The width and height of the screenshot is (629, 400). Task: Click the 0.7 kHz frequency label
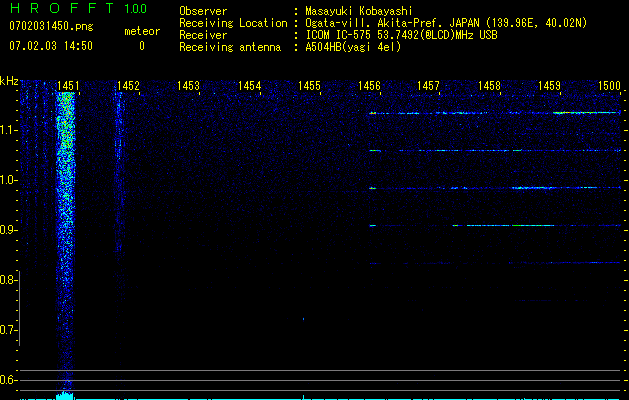(8, 330)
